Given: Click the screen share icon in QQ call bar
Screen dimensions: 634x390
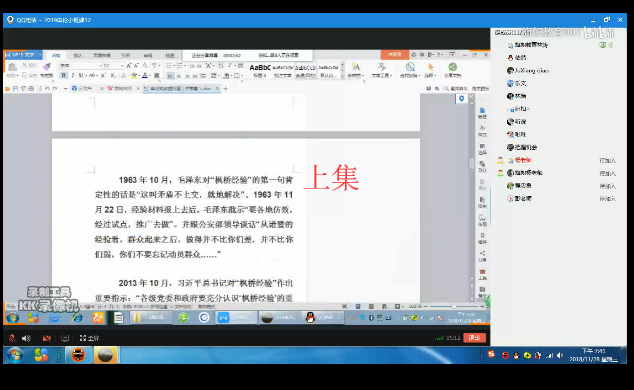Looking at the screenshot, I should point(65,338).
